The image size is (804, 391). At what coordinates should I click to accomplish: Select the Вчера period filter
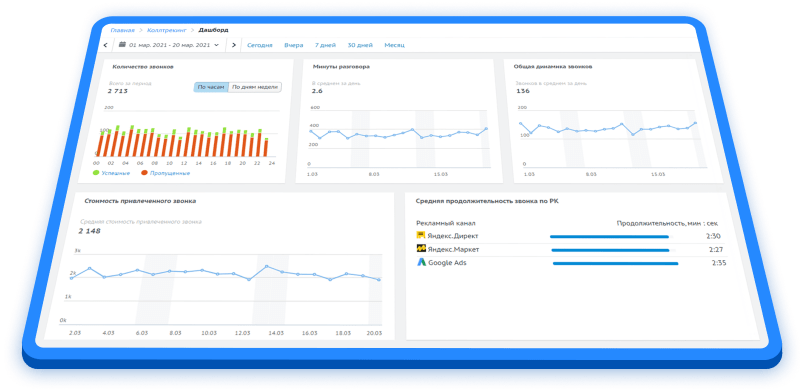[x=294, y=45]
